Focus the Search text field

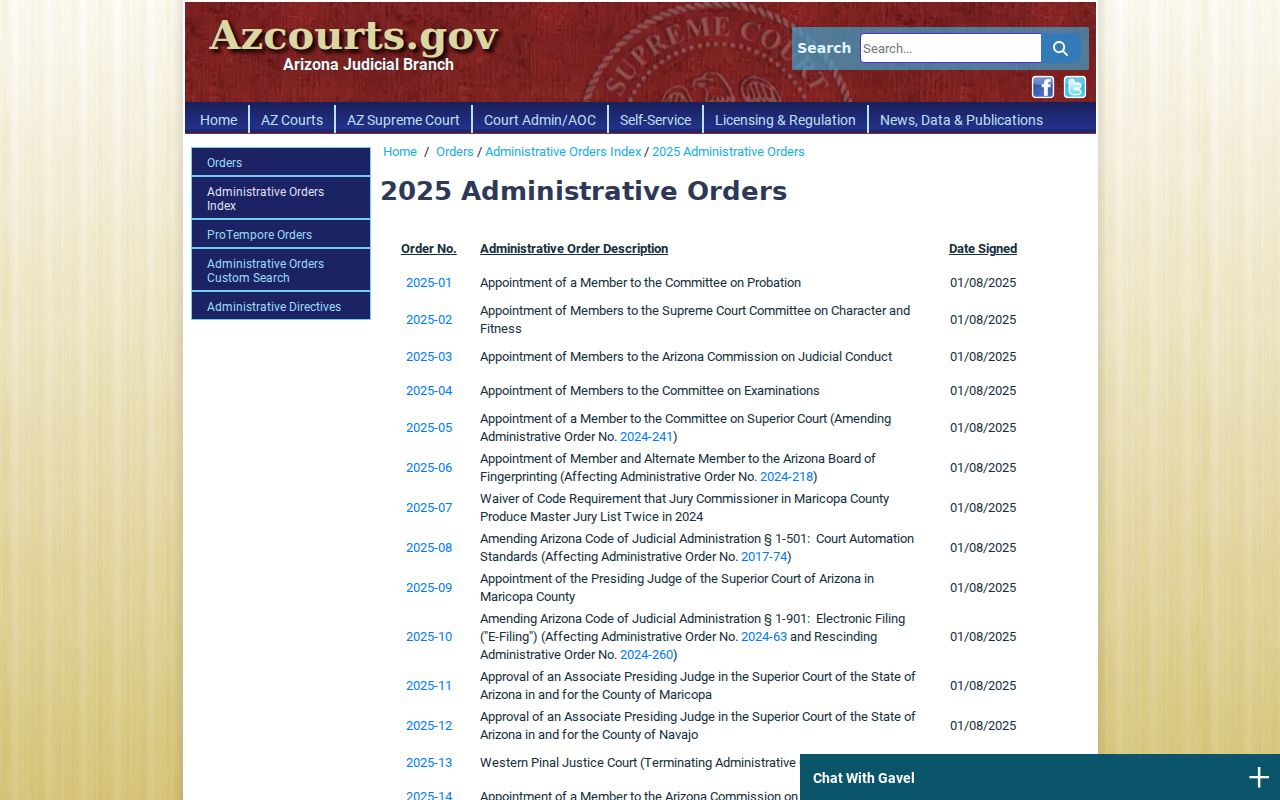coord(950,48)
